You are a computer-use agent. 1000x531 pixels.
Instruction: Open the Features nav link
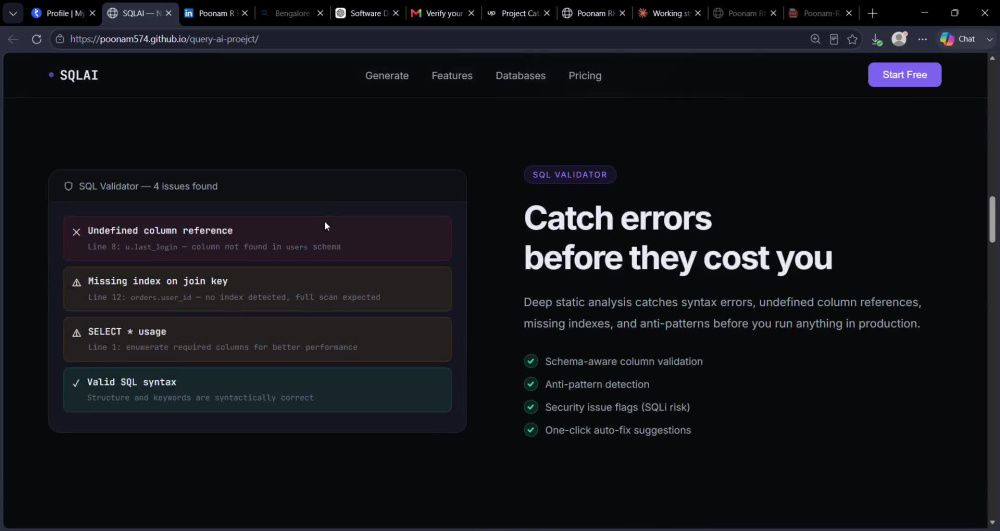tap(452, 75)
